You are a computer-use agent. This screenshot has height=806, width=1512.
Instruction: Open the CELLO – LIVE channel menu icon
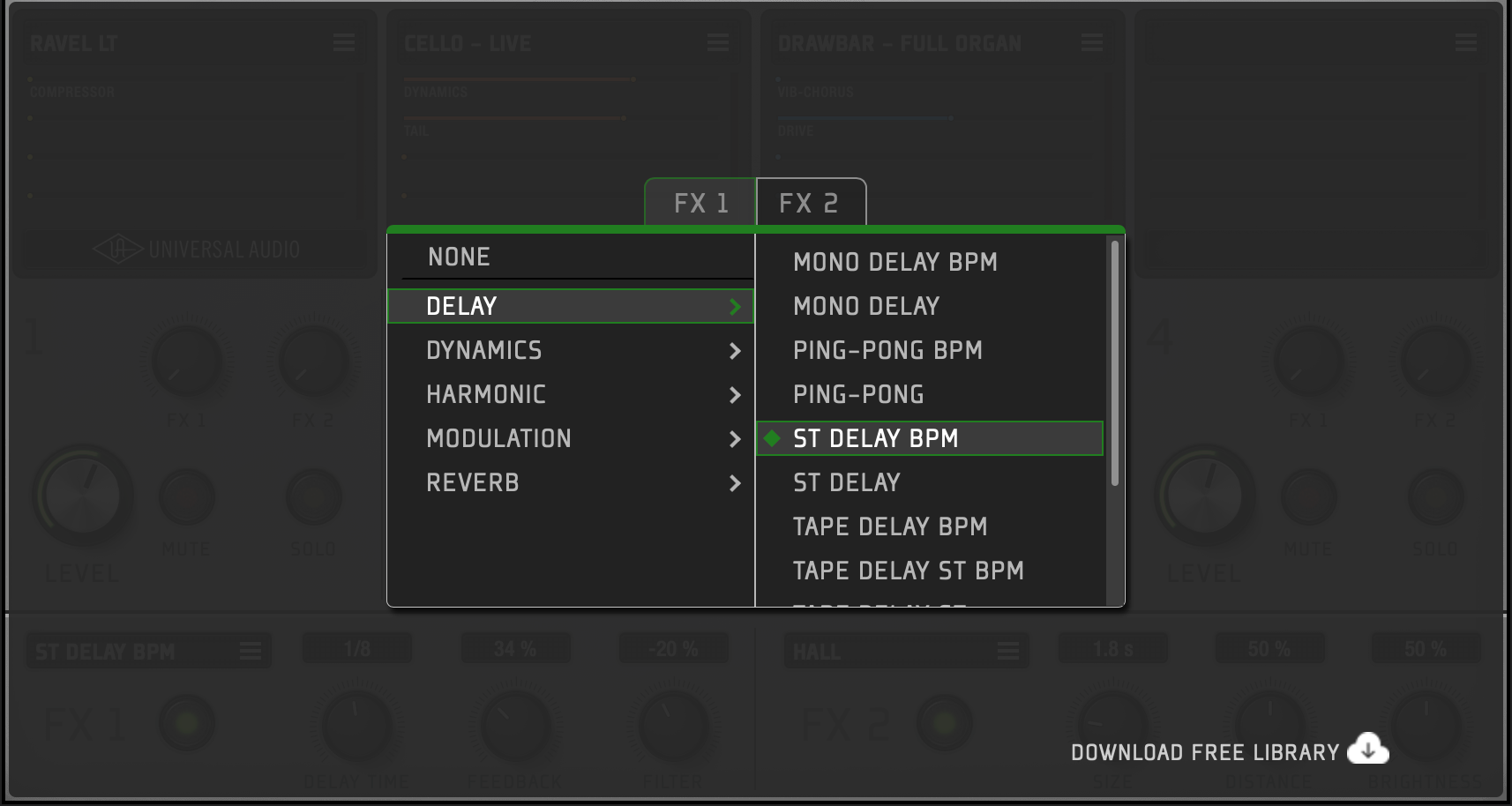pos(718,42)
